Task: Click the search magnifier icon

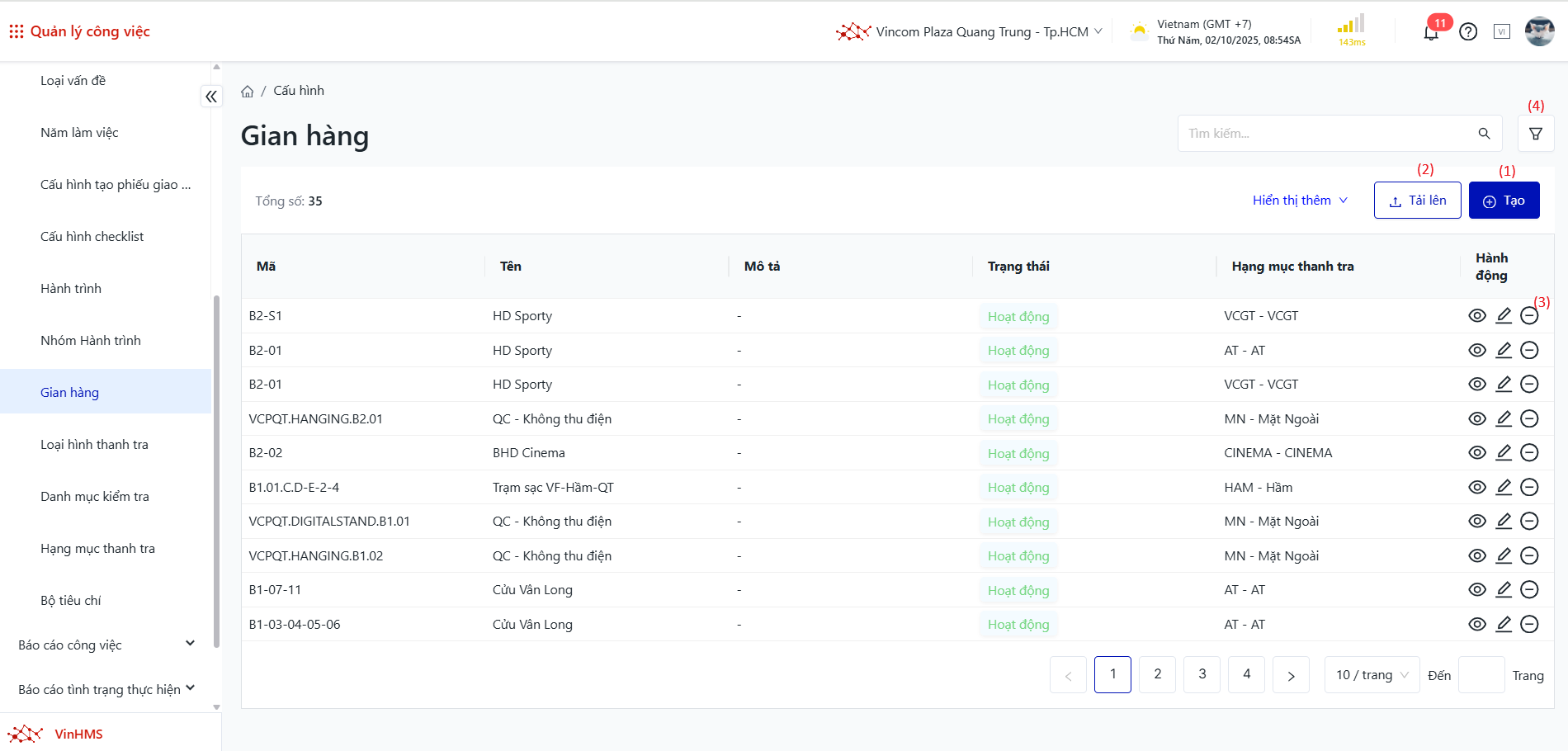Action: pos(1484,134)
